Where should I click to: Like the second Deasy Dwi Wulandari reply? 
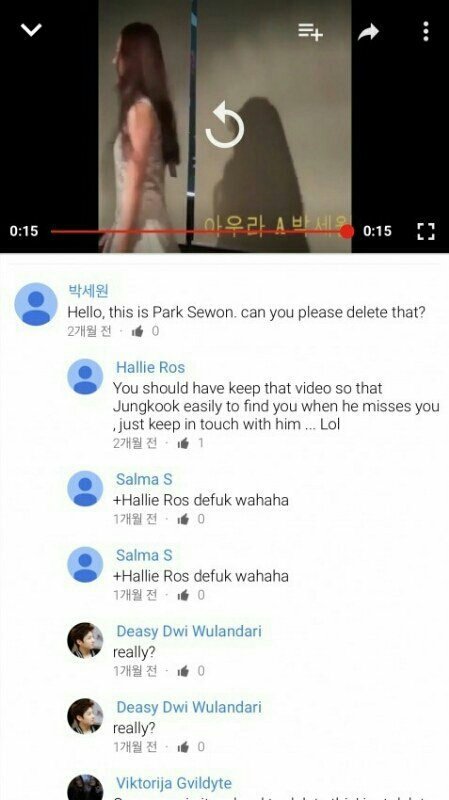tap(183, 747)
